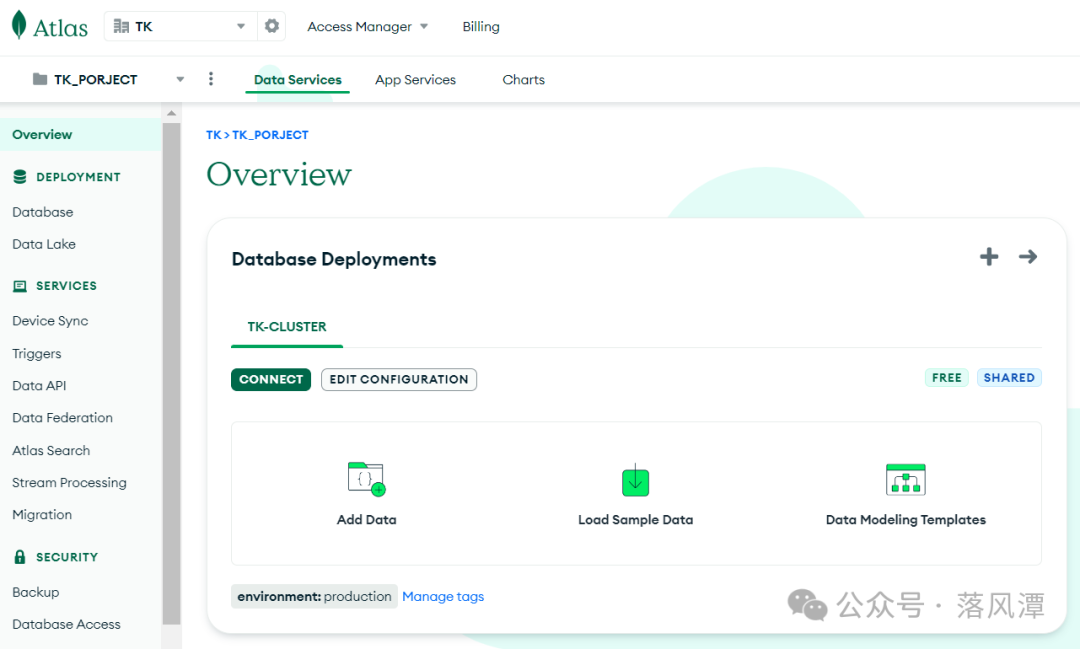The height and width of the screenshot is (649, 1080).
Task: Click the Security lock icon
Action: 20,557
